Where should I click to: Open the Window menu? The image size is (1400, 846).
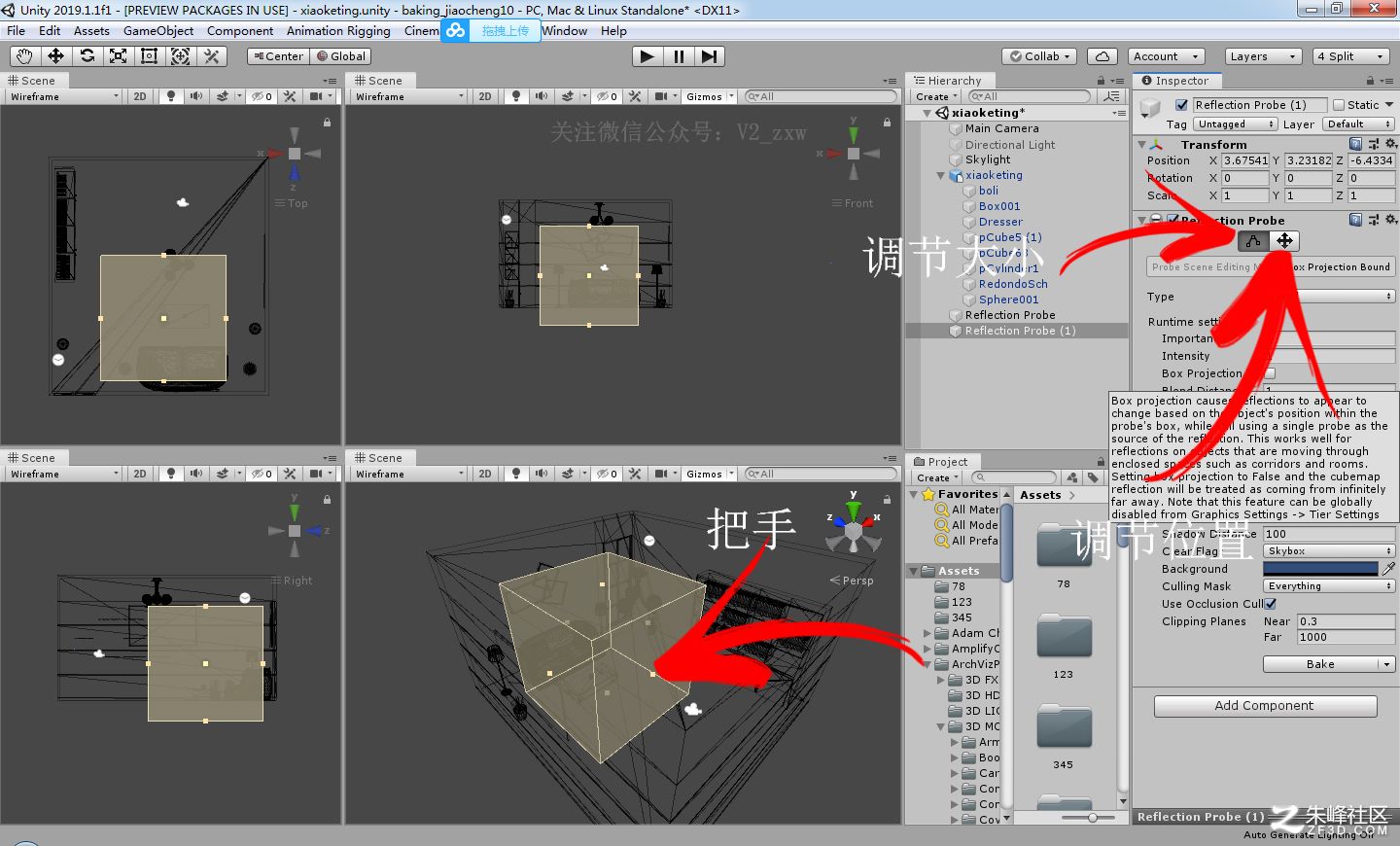click(x=564, y=30)
